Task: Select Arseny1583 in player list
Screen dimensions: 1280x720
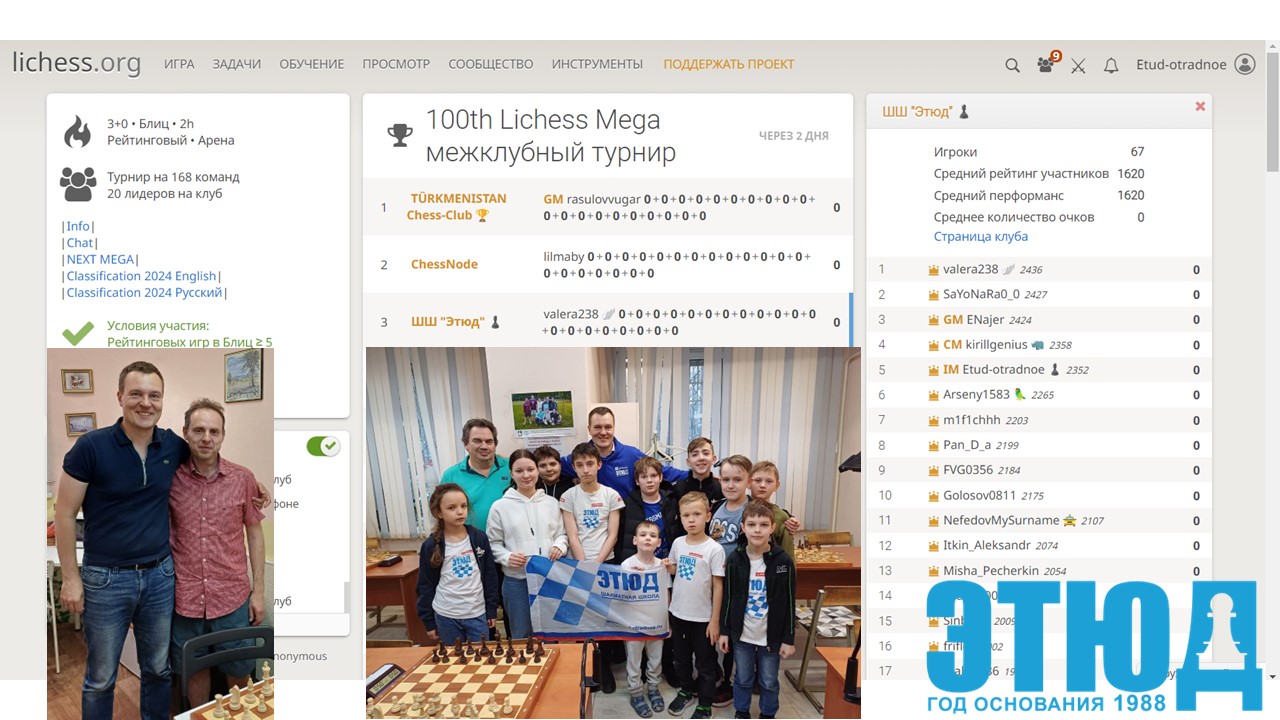Action: click(1039, 395)
